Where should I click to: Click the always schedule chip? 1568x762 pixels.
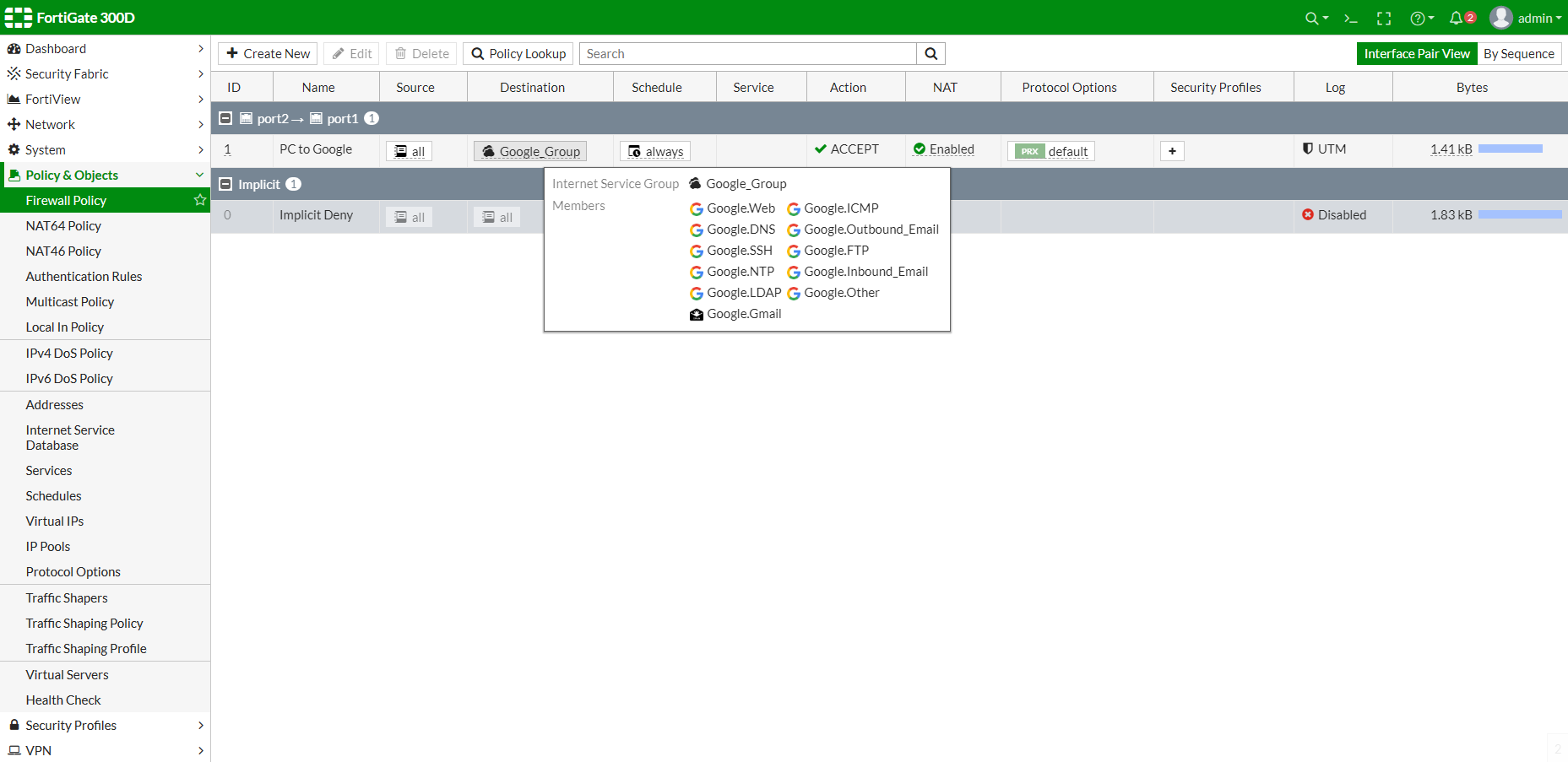click(x=655, y=151)
